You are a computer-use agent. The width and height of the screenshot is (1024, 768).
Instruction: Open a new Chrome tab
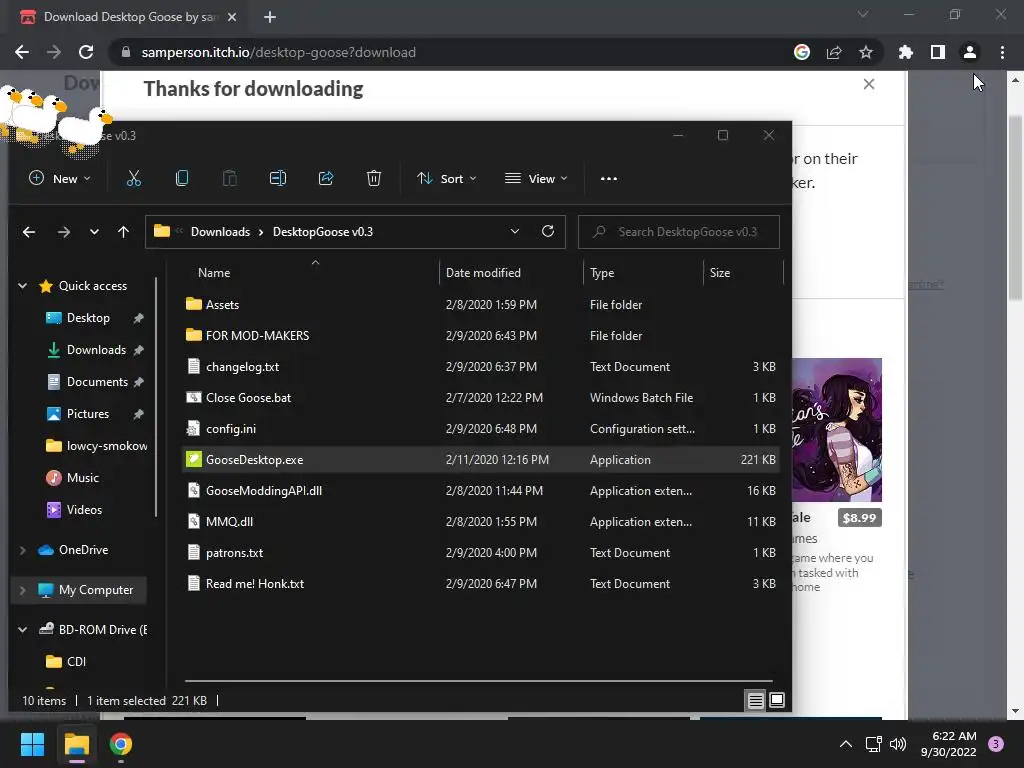tap(270, 17)
